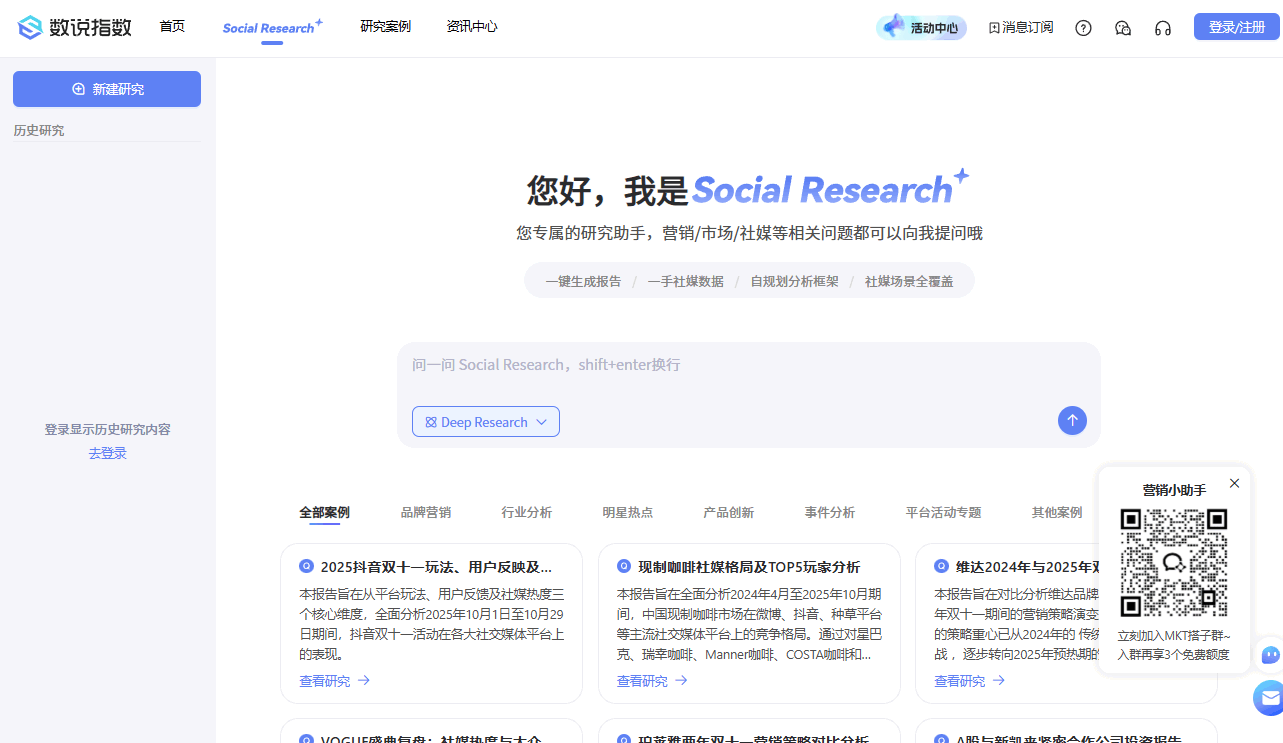Open the help question mark icon
This screenshot has width=1283, height=743.
1083,28
